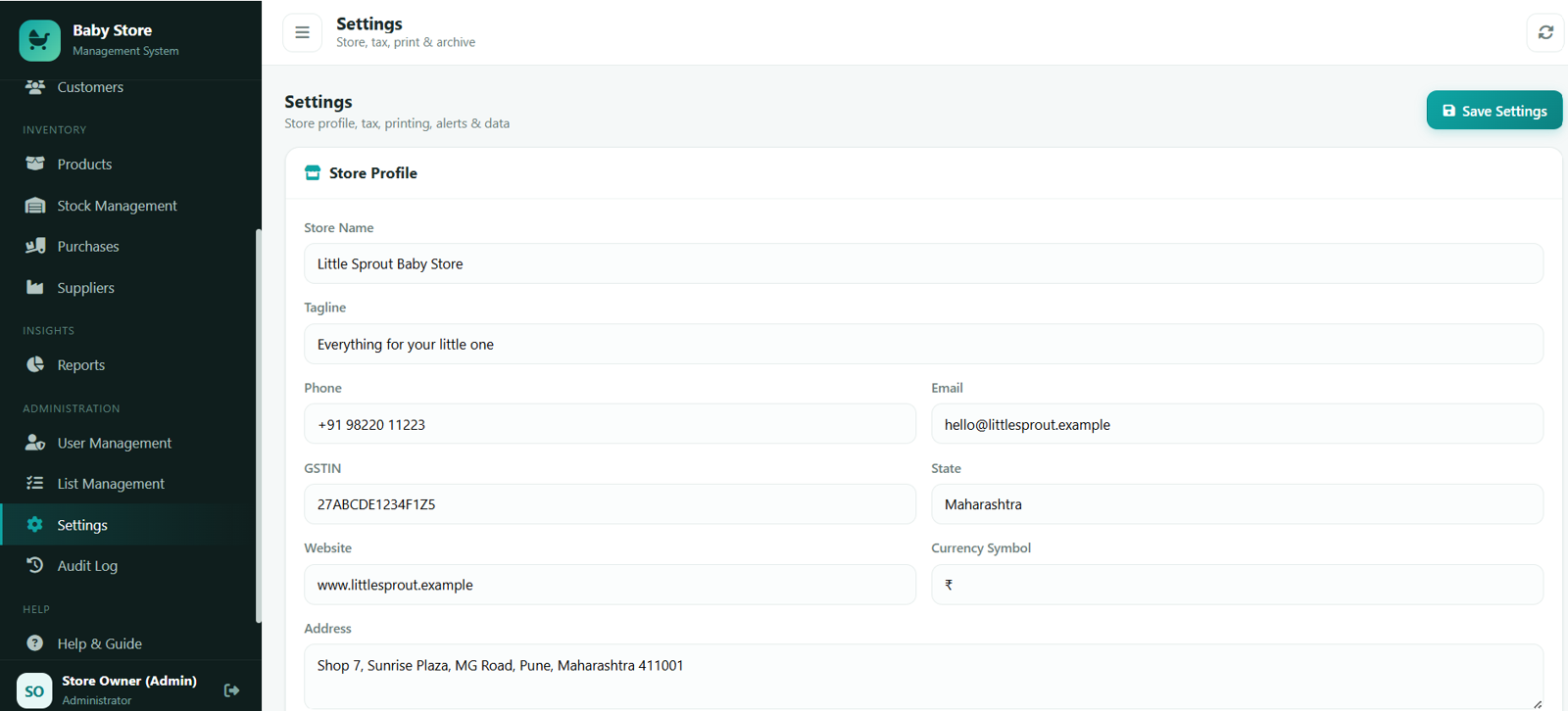Click the List Management checklist icon
Screen dimensions: 1568x711
(35, 483)
